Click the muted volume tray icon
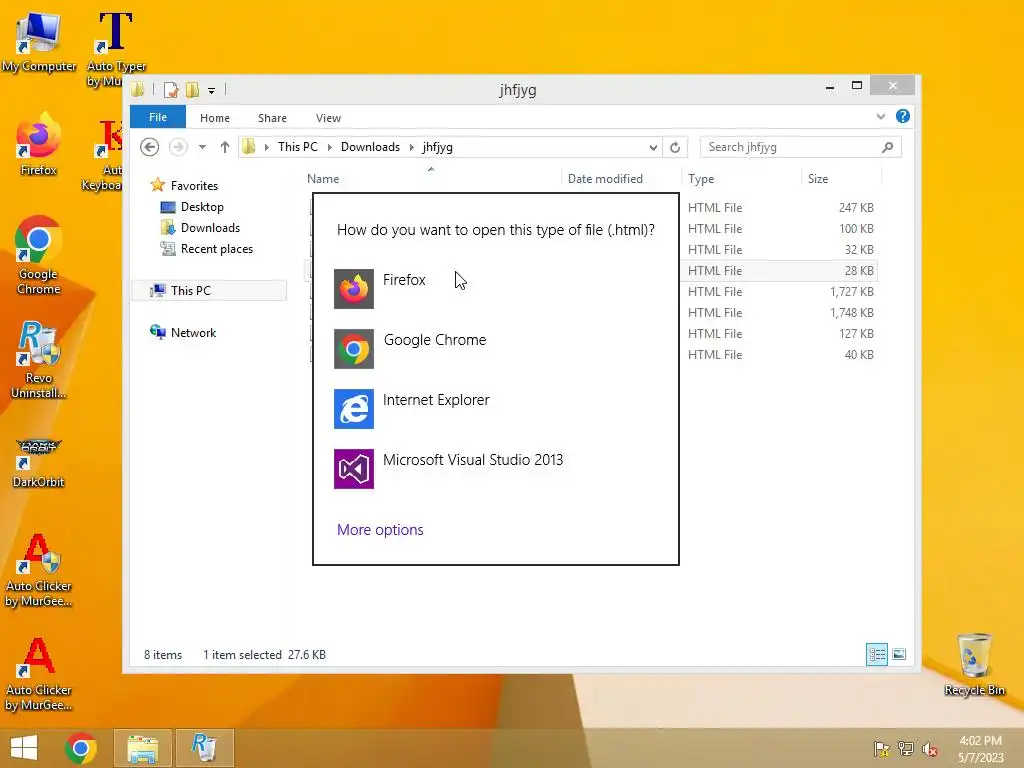Image resolution: width=1024 pixels, height=768 pixels. pos(929,749)
